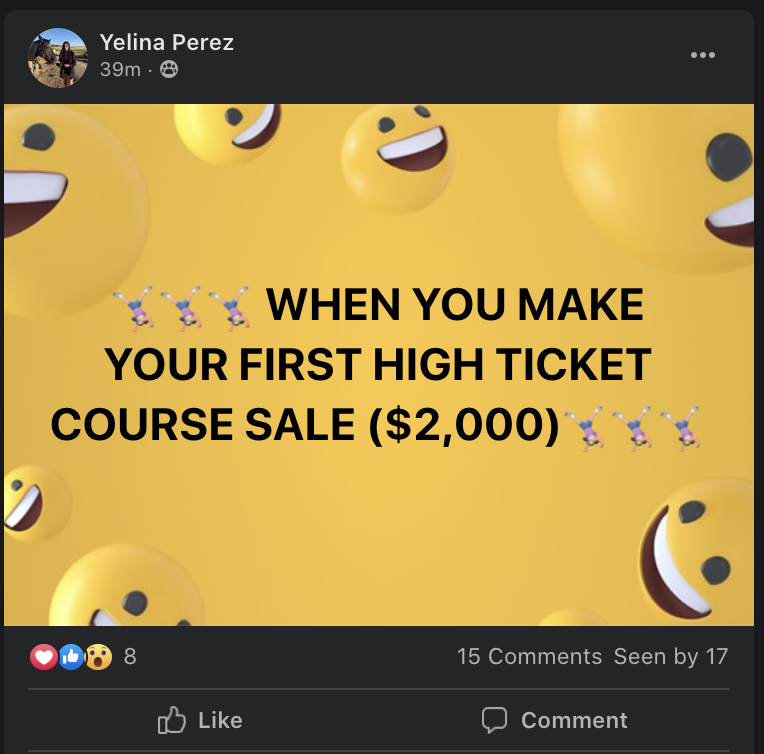Like the post using the Like label

tap(220, 720)
